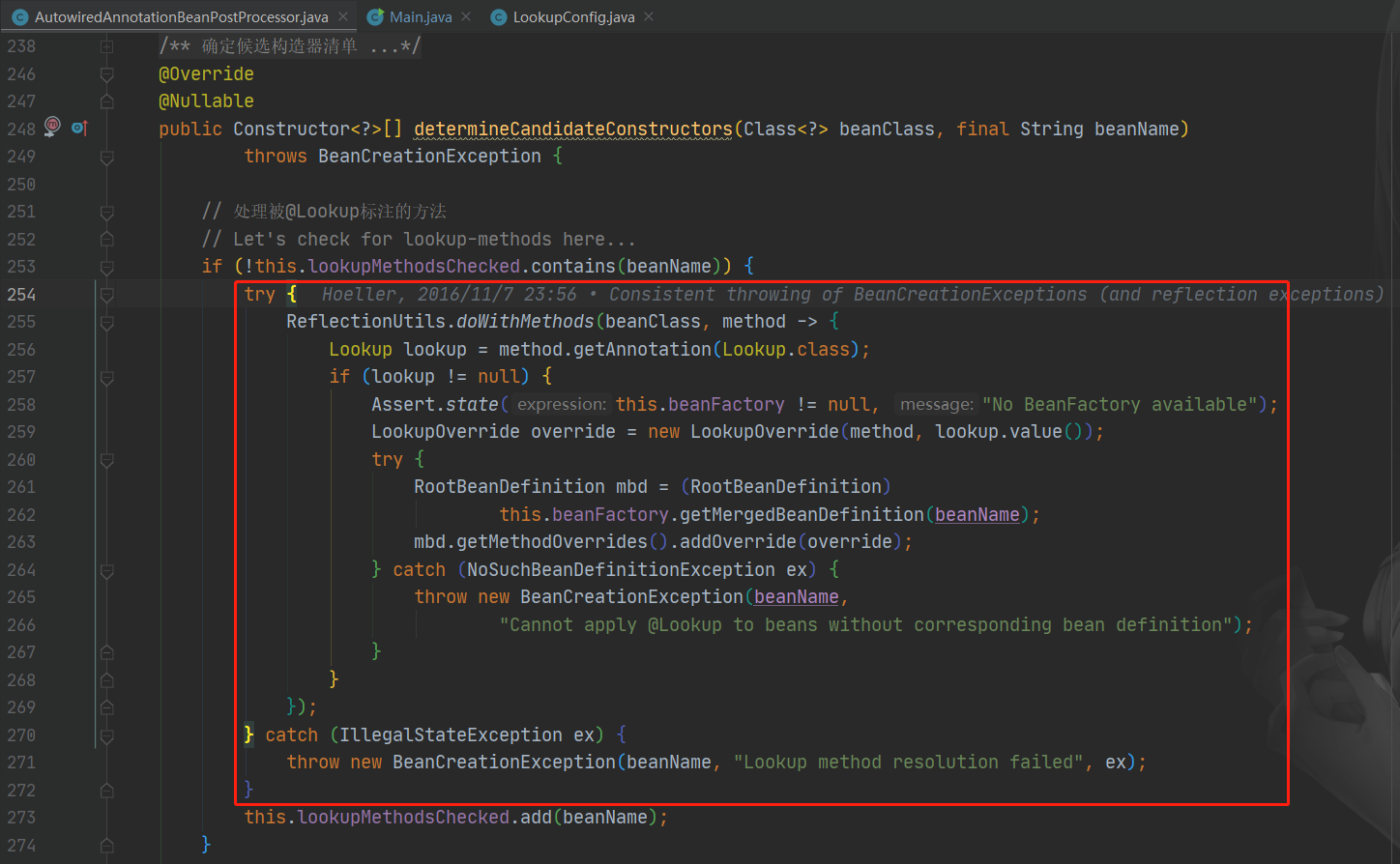Click getMergedBeanDefinition on line 262
Viewport: 1400px width, 864px height.
point(802,515)
